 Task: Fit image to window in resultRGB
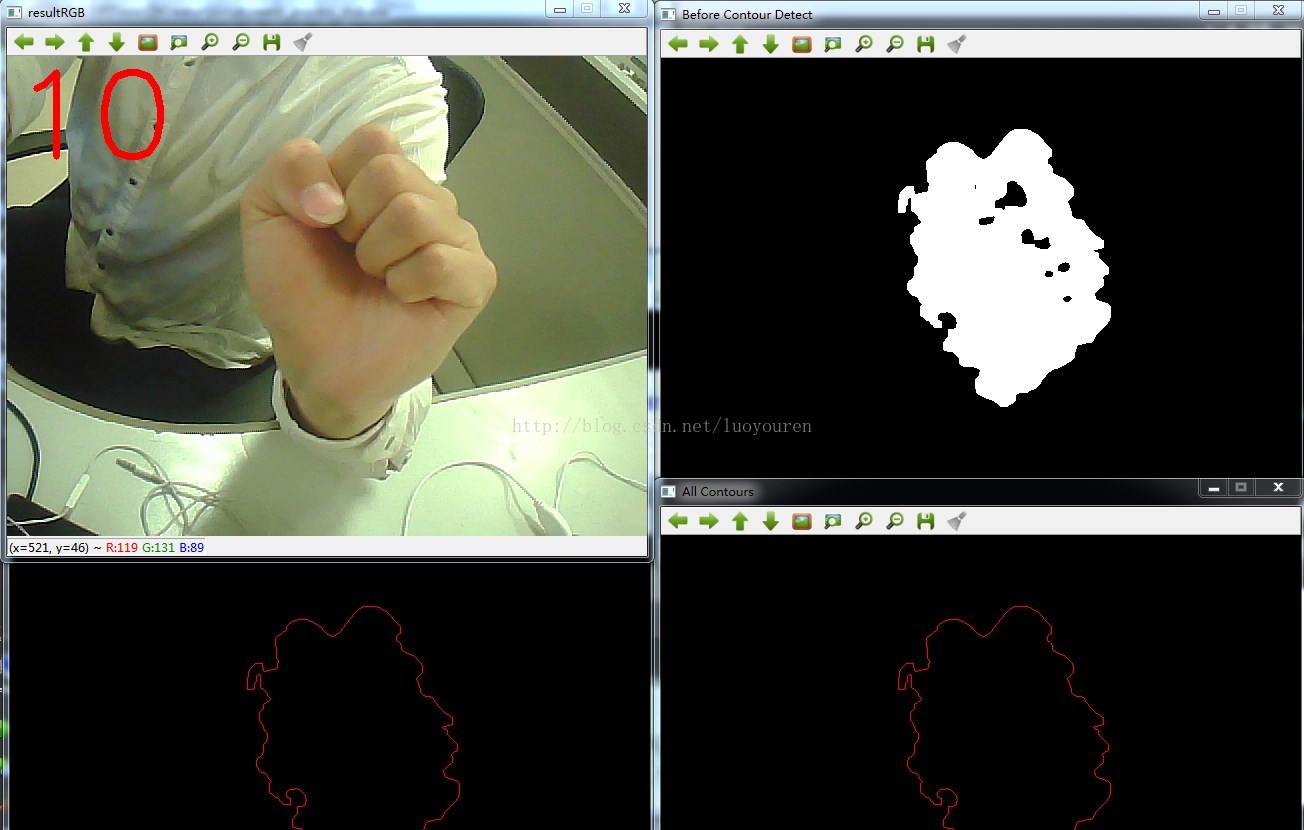tap(179, 42)
